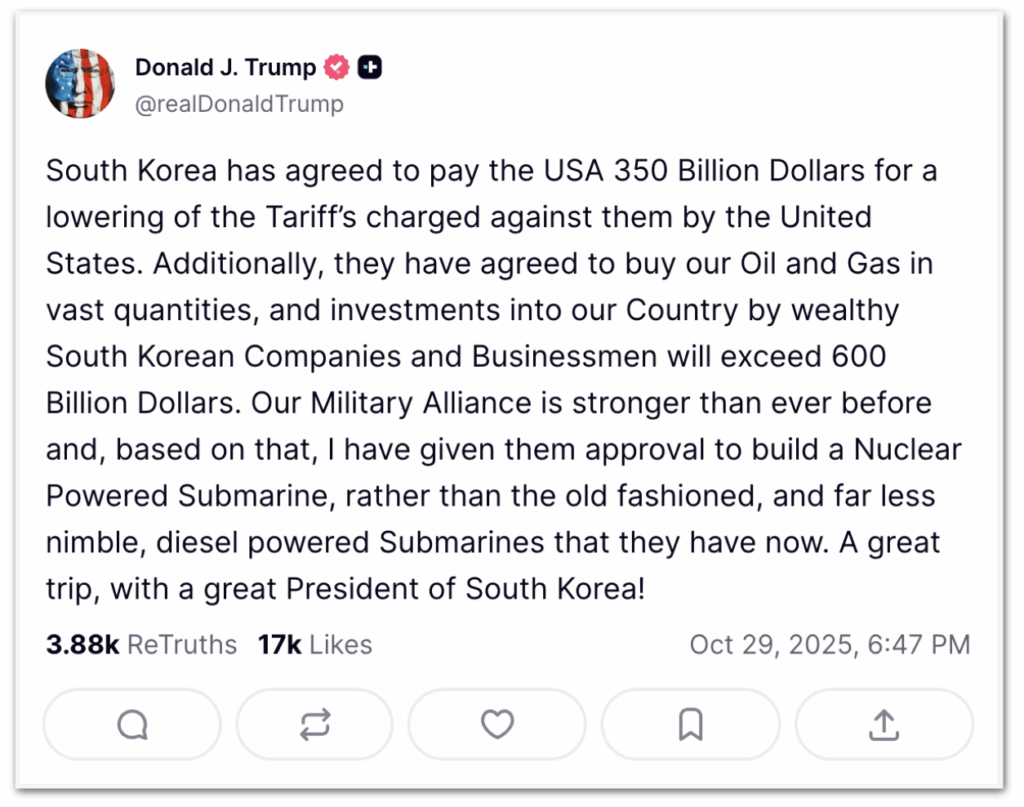Open the Oct 29, 2025 timestamp

click(x=768, y=645)
